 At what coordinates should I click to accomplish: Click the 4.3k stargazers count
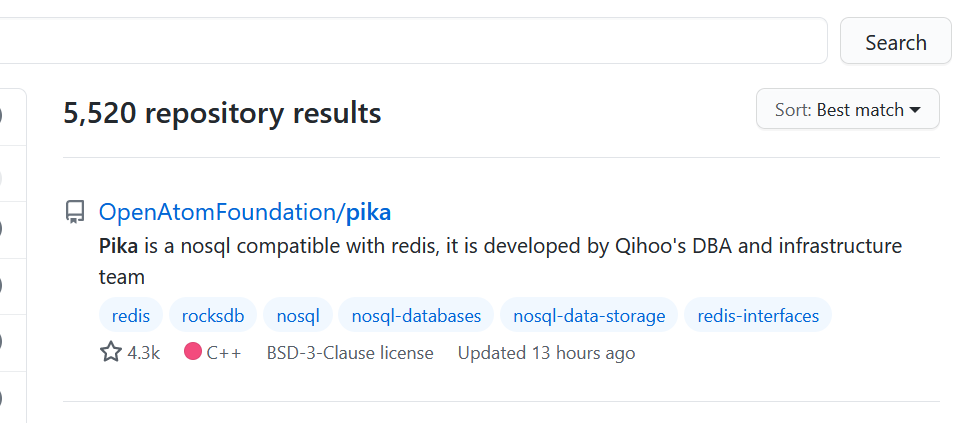click(143, 353)
